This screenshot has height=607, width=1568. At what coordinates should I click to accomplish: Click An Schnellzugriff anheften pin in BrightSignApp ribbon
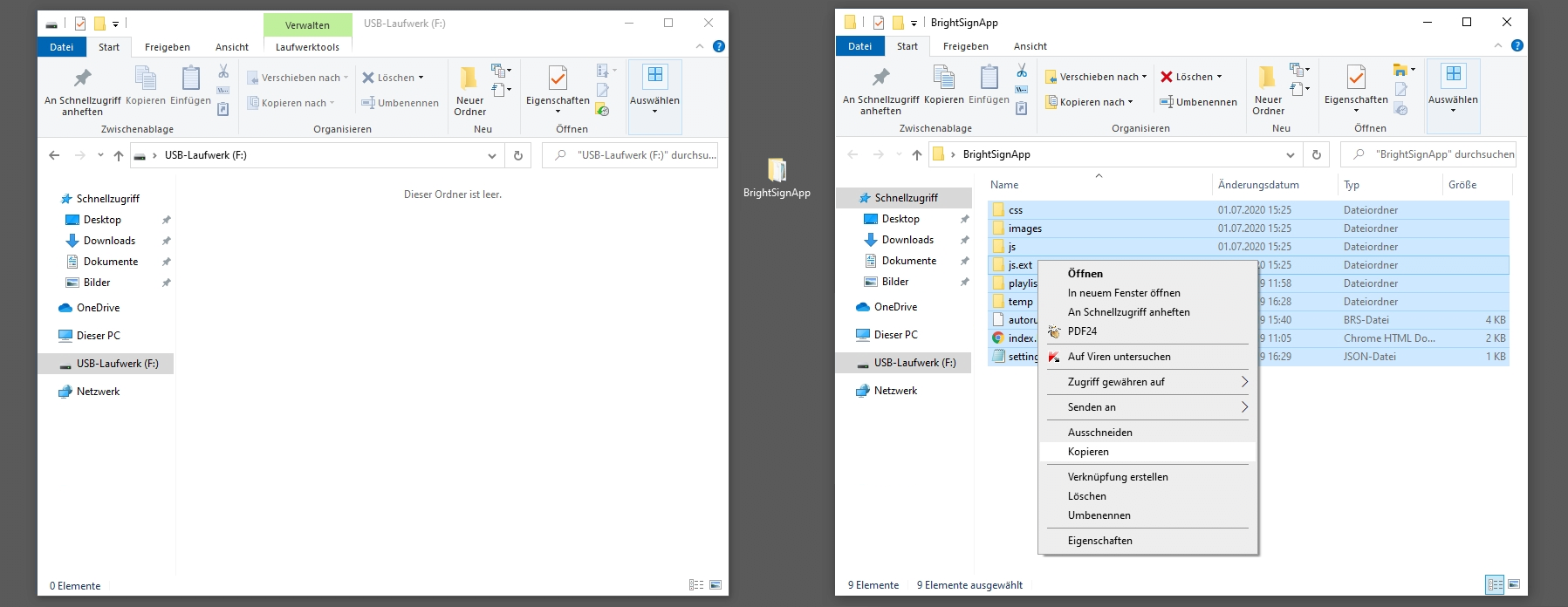(880, 78)
